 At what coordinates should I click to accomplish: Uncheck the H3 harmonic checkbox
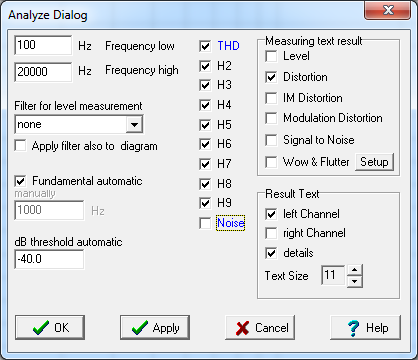click(x=205, y=85)
